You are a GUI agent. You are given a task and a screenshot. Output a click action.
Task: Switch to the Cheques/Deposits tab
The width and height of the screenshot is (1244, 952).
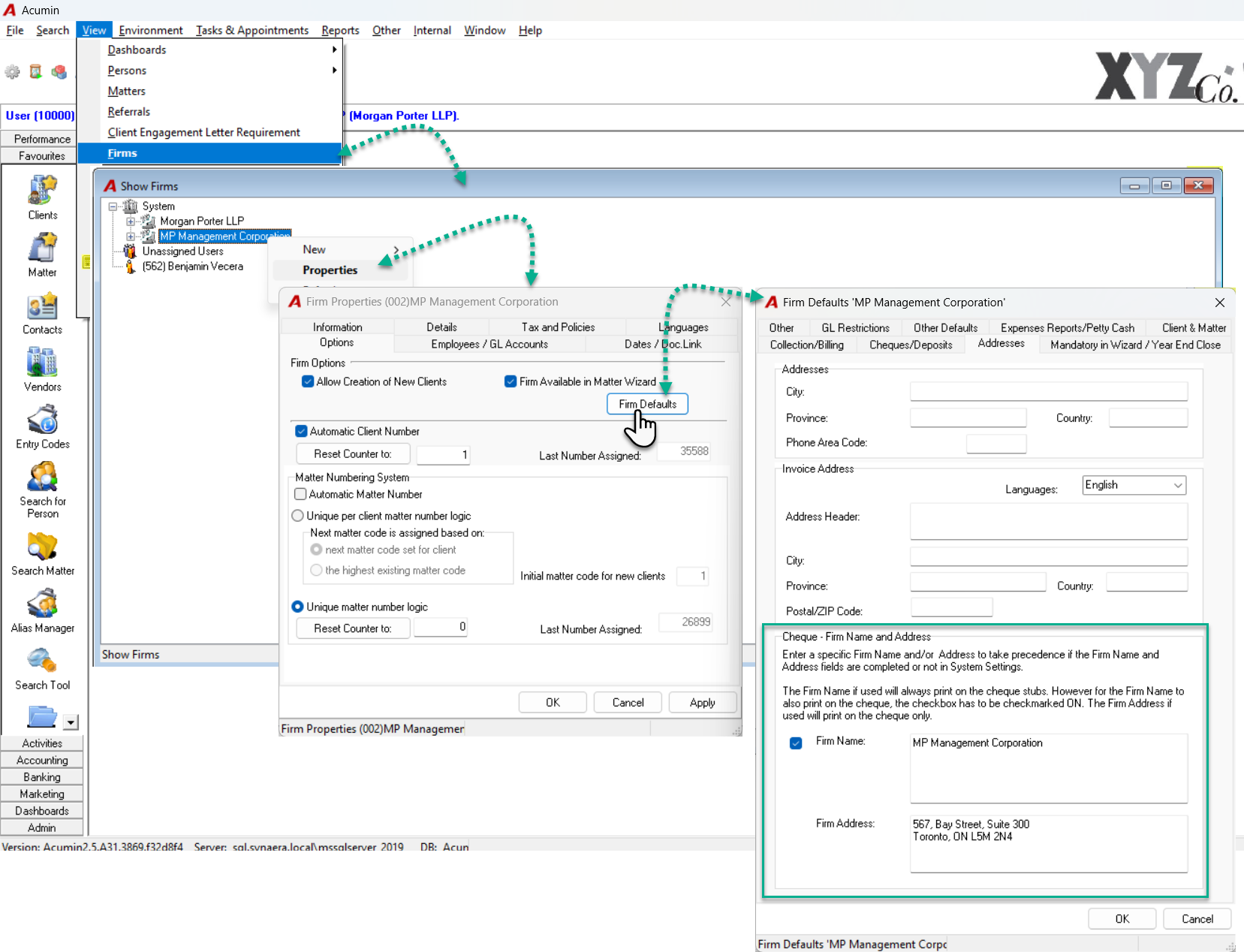pyautogui.click(x=911, y=345)
